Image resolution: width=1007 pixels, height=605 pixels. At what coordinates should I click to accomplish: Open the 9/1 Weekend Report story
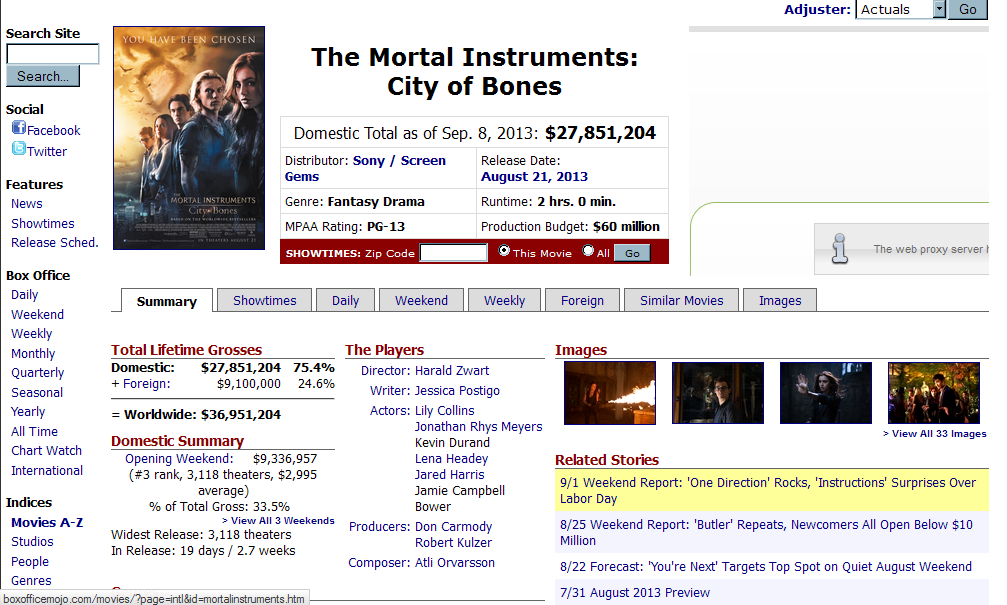(x=767, y=491)
